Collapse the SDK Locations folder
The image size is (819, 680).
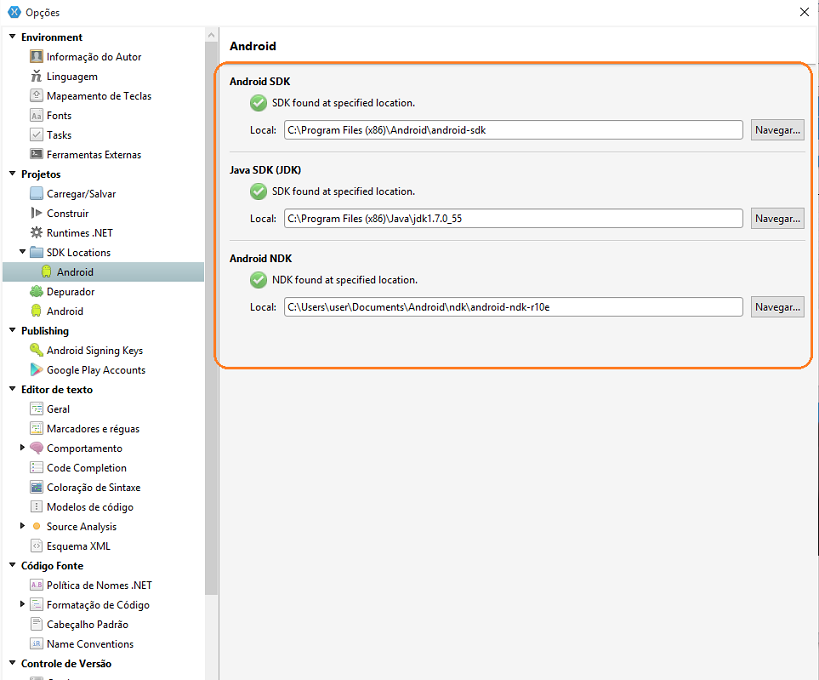click(x=22, y=252)
